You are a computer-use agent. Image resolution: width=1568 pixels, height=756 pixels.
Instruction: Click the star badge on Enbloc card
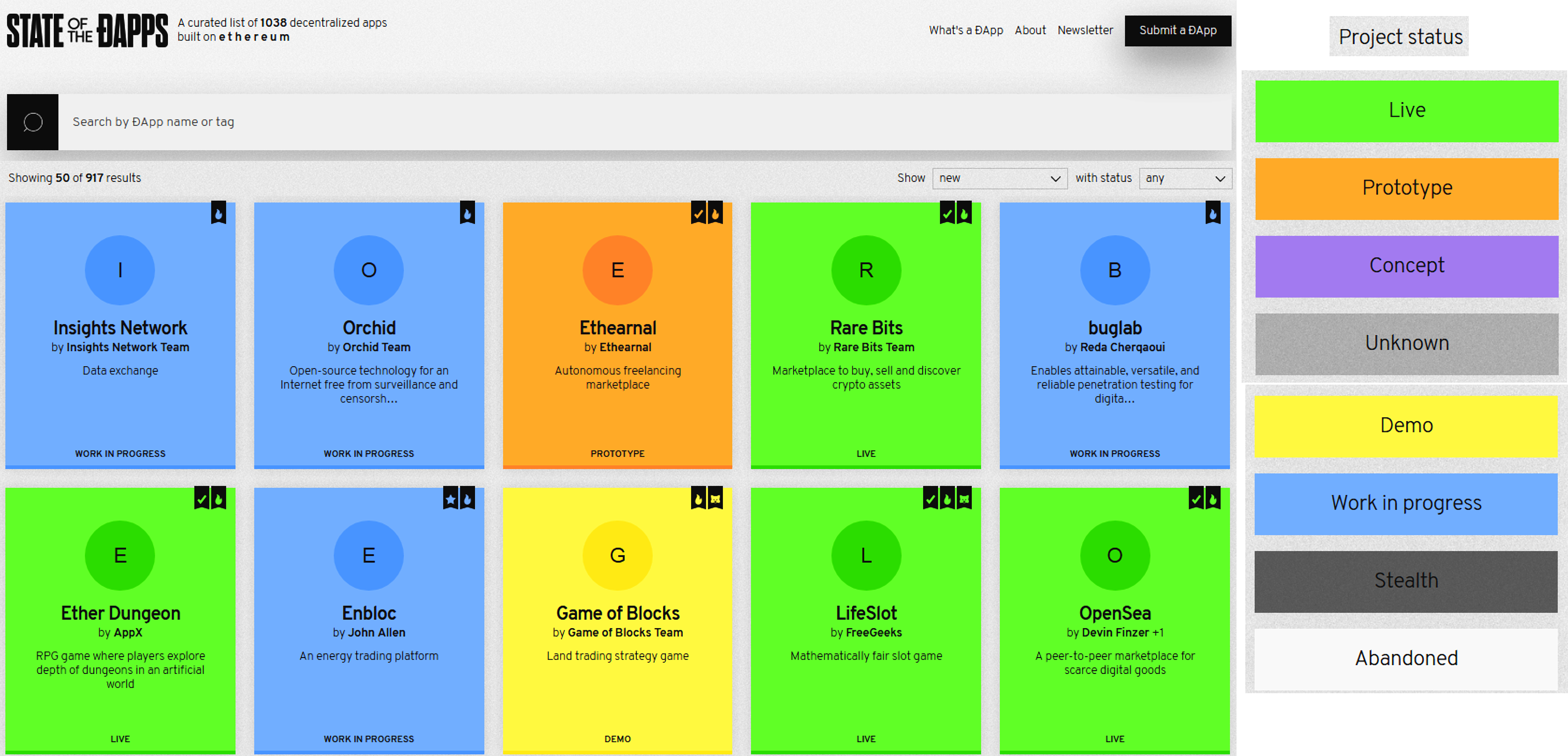(450, 498)
